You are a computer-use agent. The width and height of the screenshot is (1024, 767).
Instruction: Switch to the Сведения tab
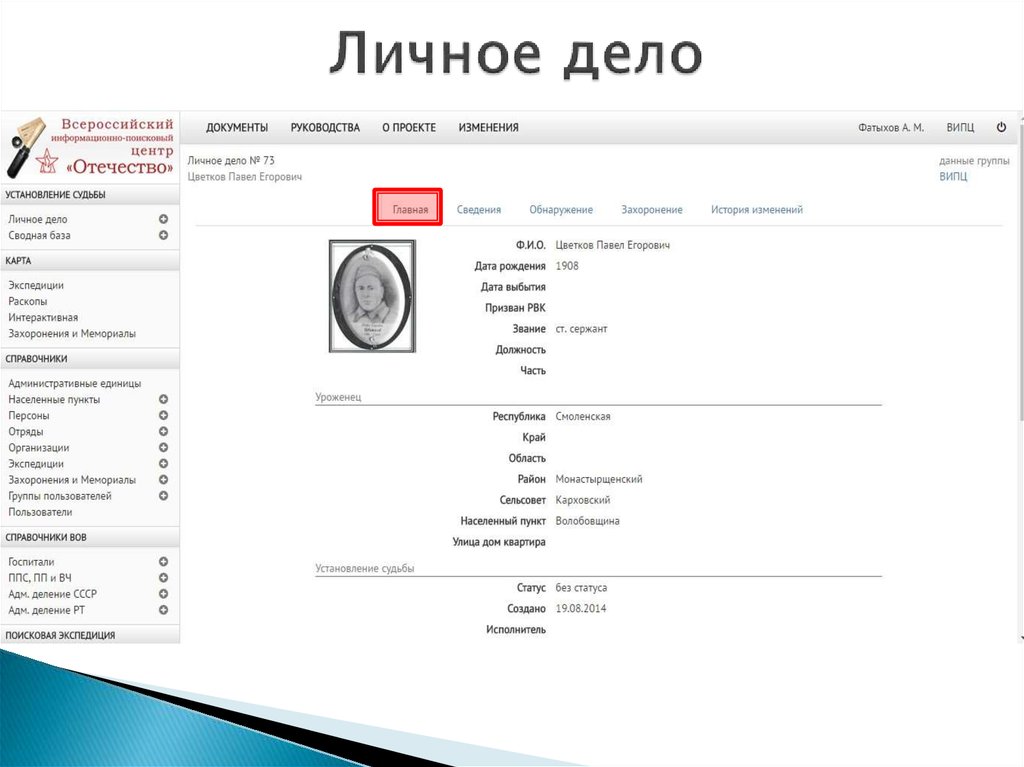click(x=479, y=209)
